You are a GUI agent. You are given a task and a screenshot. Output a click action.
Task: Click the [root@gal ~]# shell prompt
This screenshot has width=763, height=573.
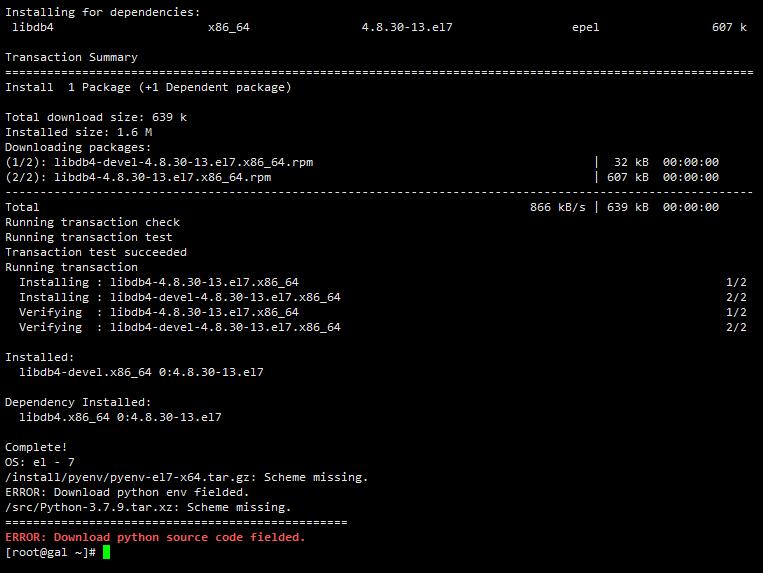point(51,553)
